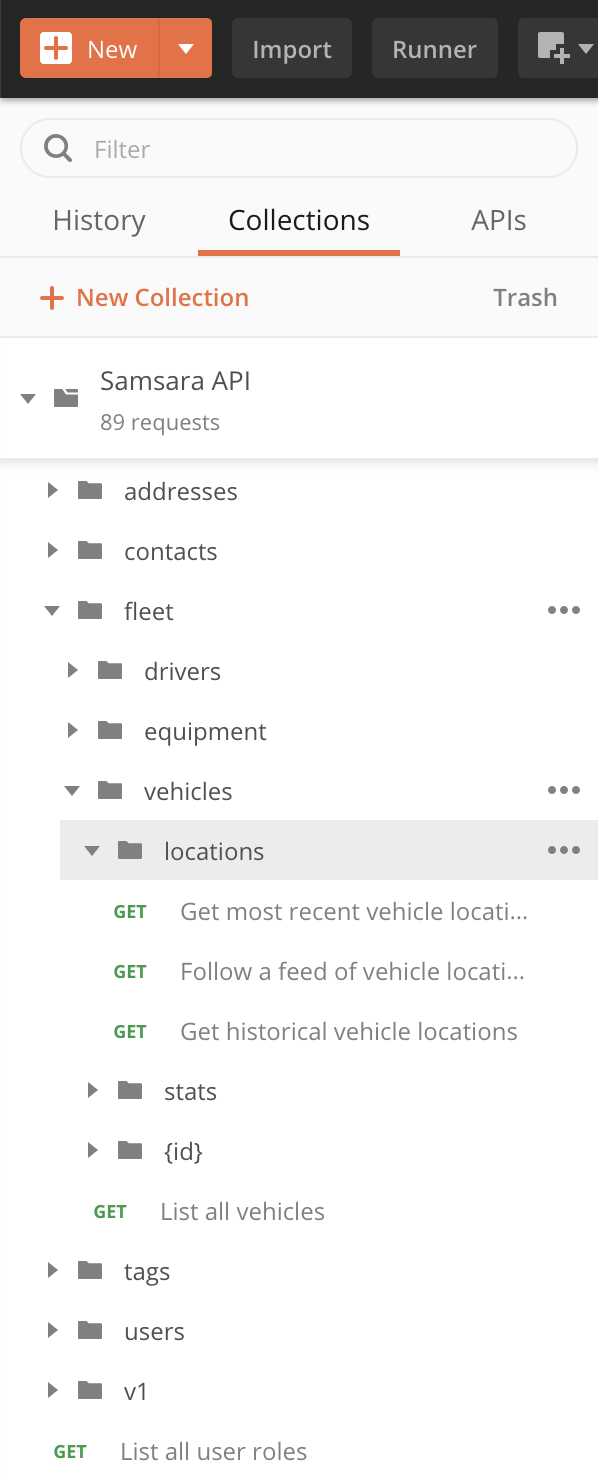Click the Import button
Viewport: 598px width, 1480px height.
tap(292, 48)
